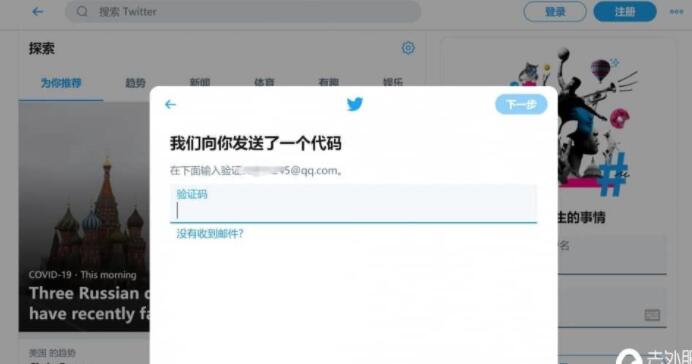Click the hashtag illustration in the right panel

(x=613, y=175)
